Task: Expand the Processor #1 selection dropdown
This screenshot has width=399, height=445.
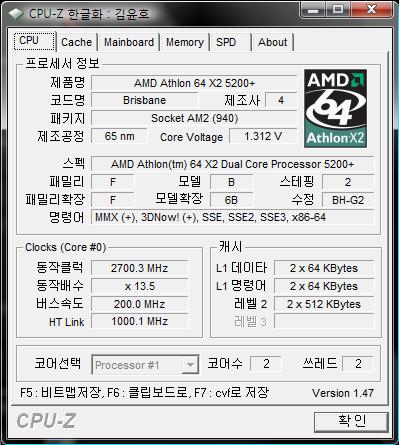Action: click(190, 365)
